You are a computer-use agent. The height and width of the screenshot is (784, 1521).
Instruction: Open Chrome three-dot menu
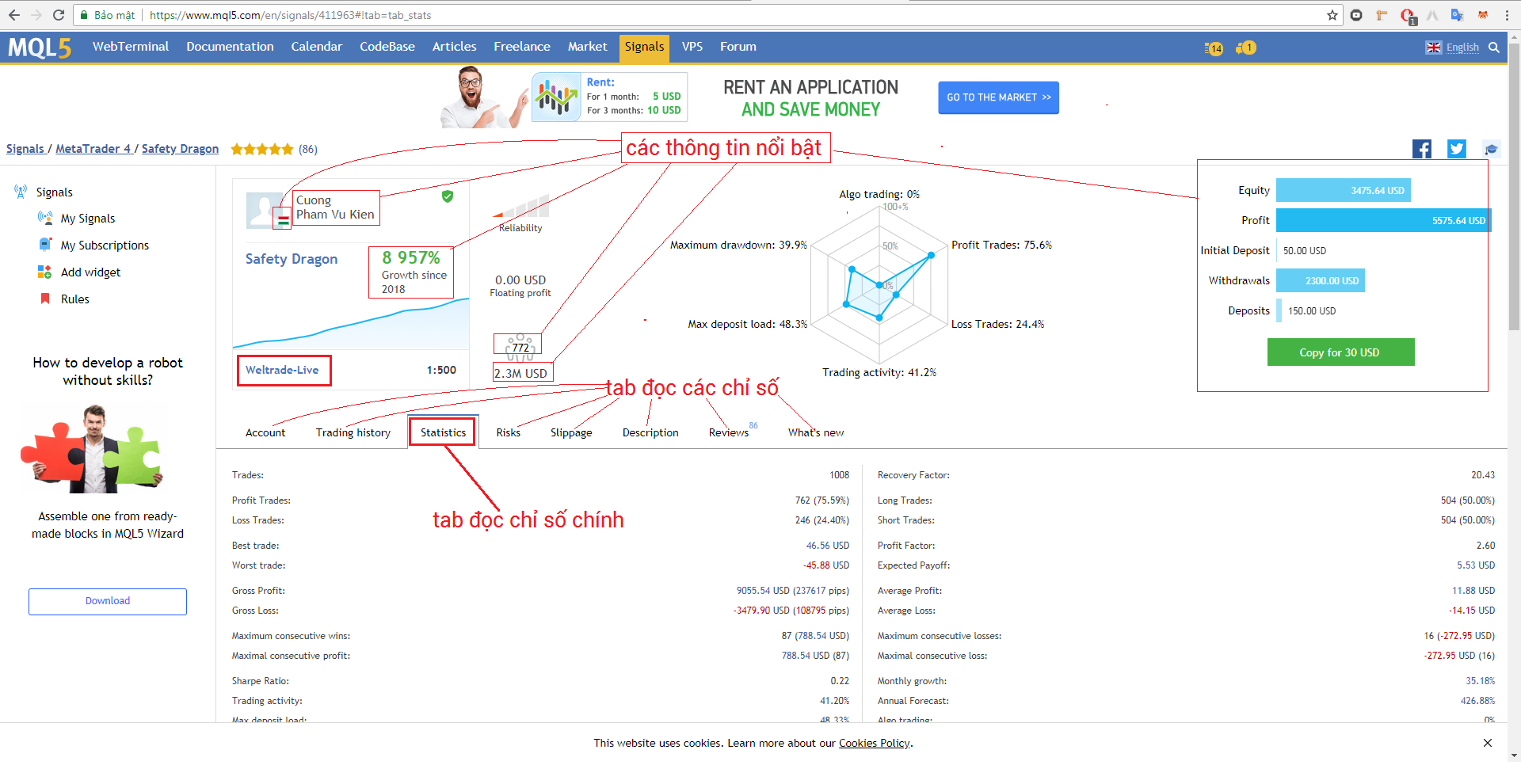pyautogui.click(x=1507, y=15)
